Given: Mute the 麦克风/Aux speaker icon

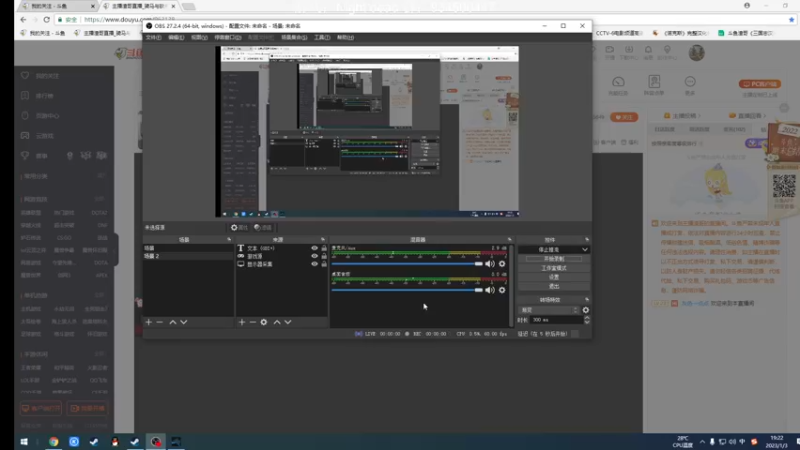Looking at the screenshot, I should [490, 264].
